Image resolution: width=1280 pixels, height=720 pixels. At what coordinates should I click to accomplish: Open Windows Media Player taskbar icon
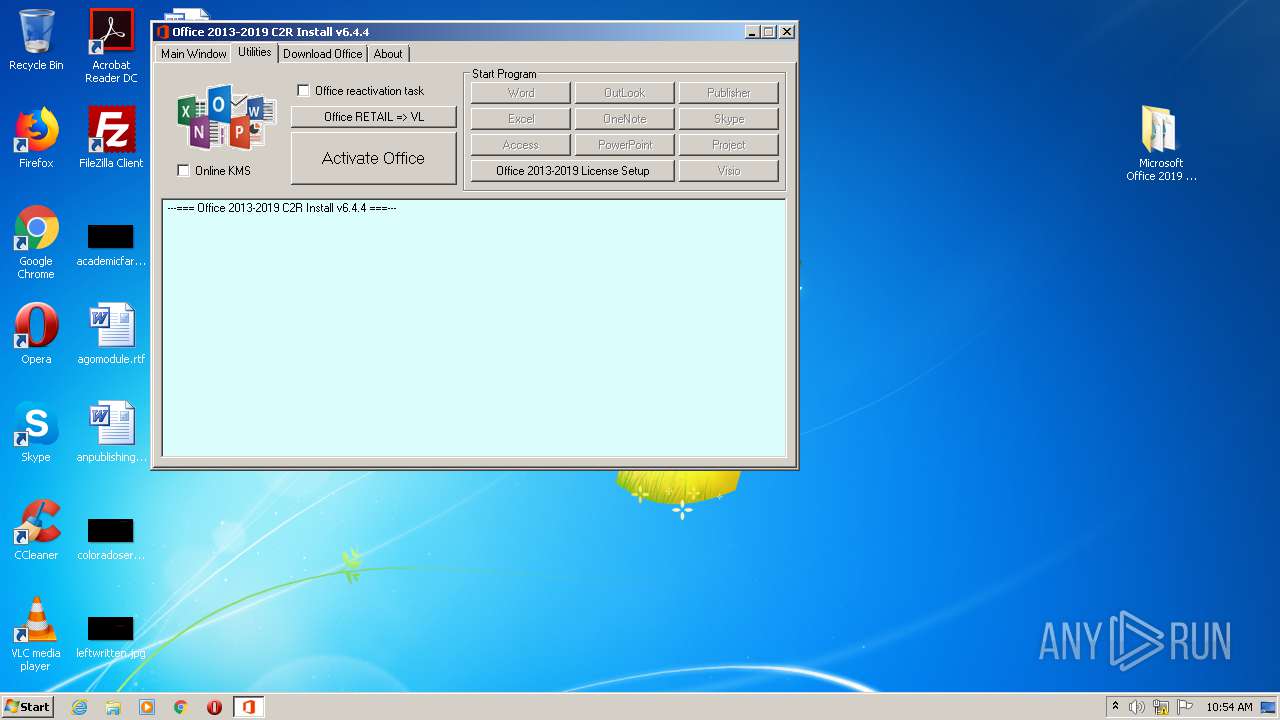point(147,707)
